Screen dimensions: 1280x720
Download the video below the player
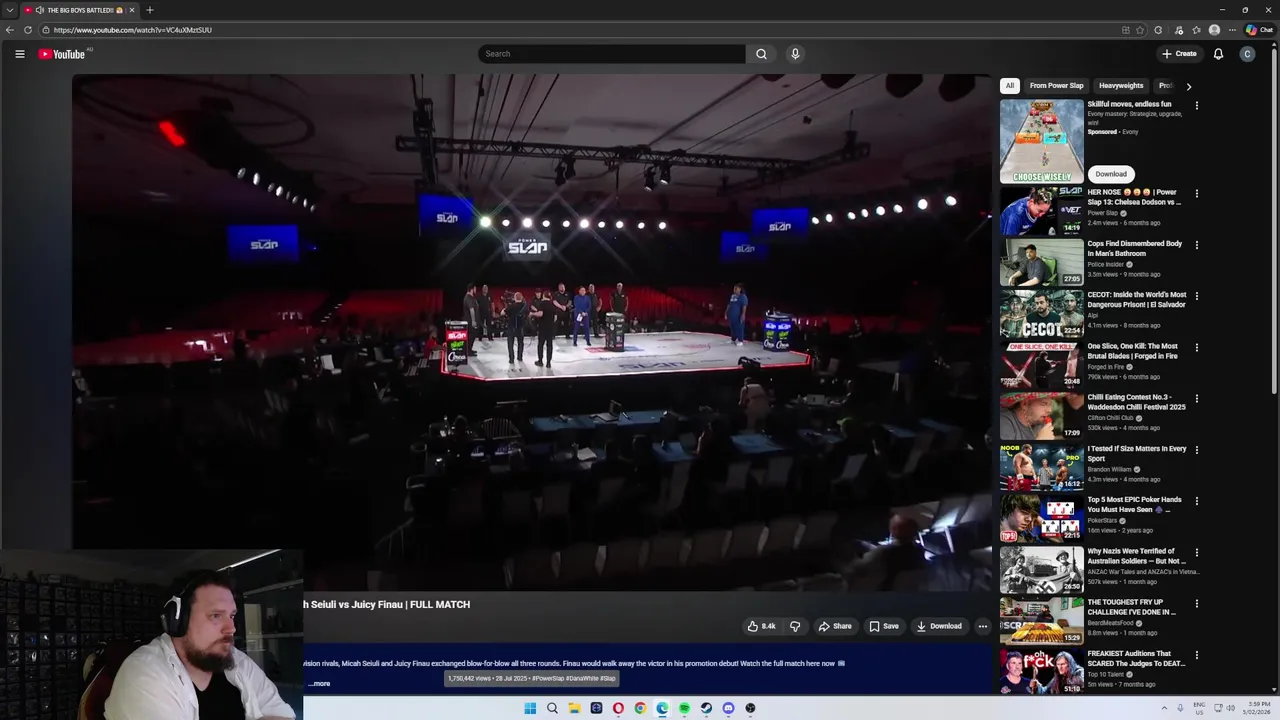point(939,626)
